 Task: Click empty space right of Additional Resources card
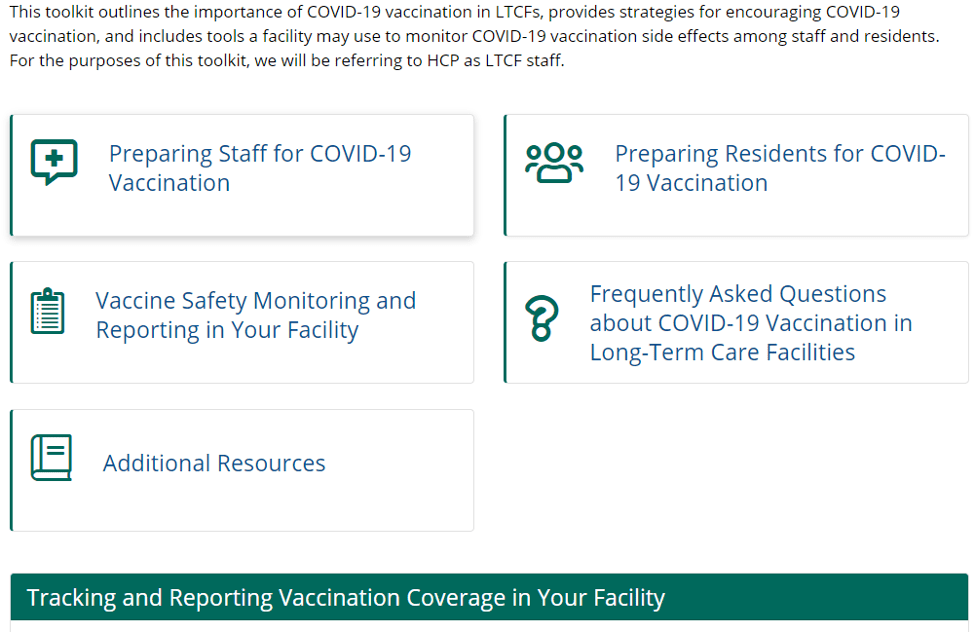(735, 470)
